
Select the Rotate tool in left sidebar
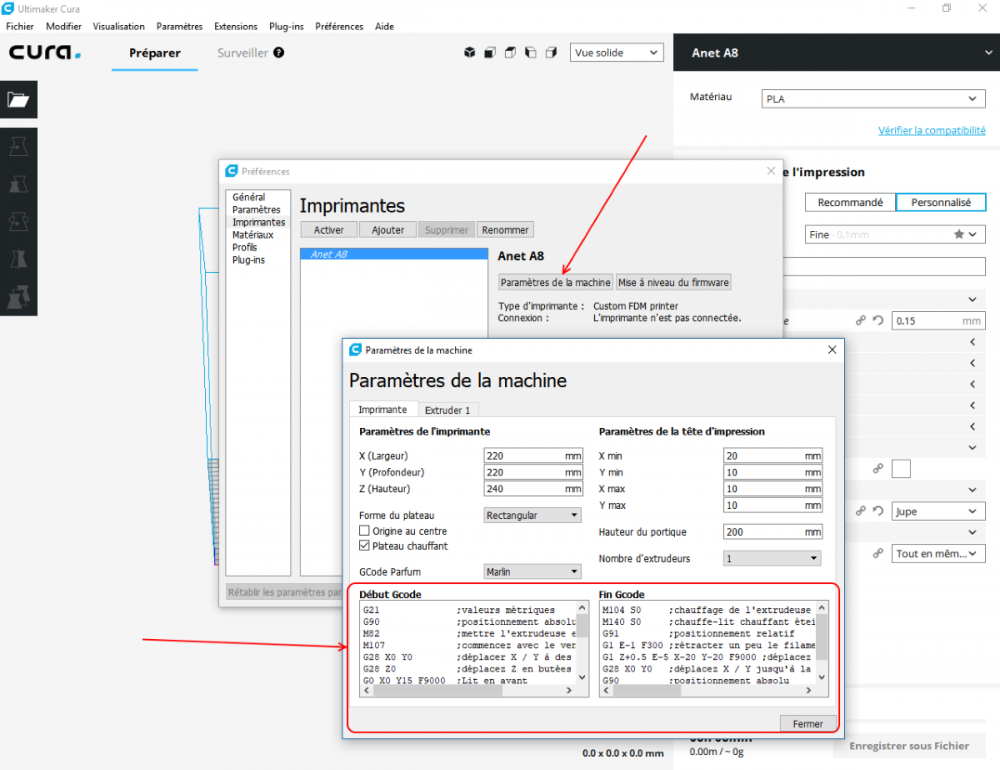[x=18, y=222]
